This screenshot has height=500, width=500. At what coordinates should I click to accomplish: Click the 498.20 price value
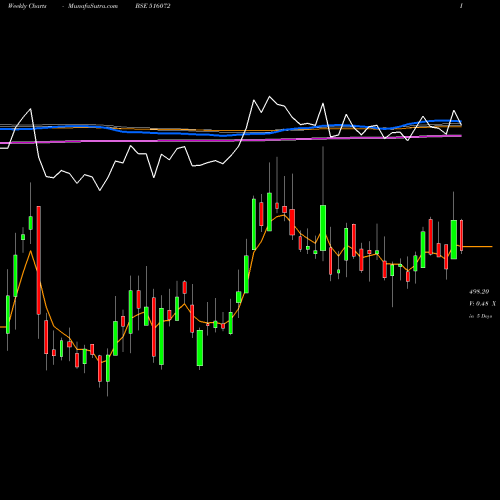[479, 292]
